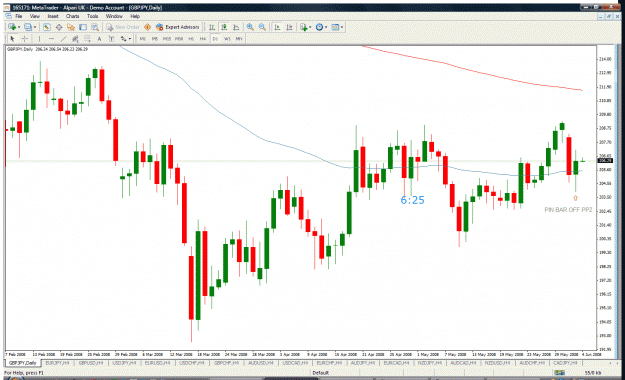Expand the Profiles dropdown arrow

35,27
